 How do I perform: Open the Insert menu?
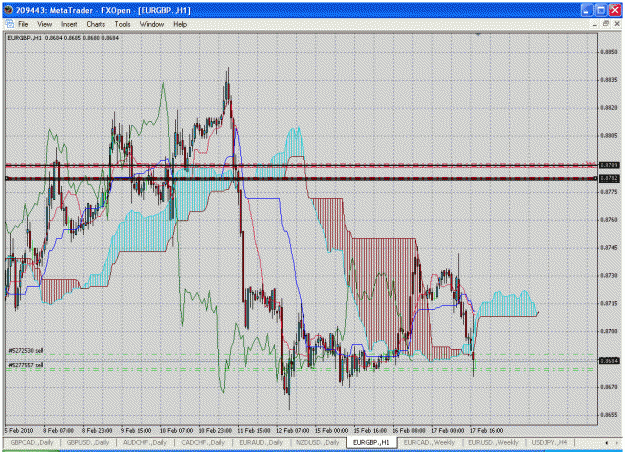click(69, 24)
